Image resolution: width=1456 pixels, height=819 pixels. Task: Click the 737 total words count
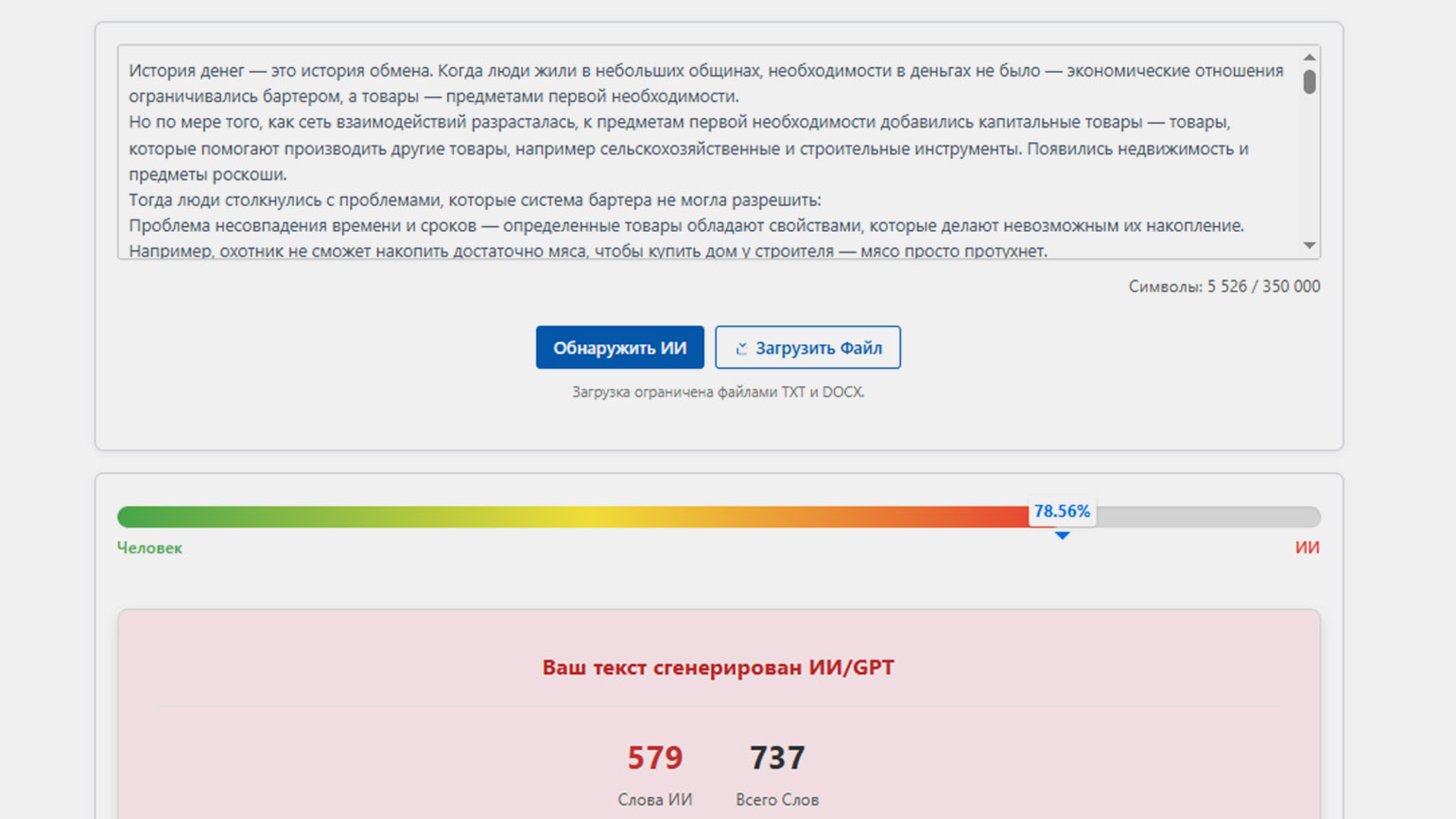pyautogui.click(x=776, y=758)
